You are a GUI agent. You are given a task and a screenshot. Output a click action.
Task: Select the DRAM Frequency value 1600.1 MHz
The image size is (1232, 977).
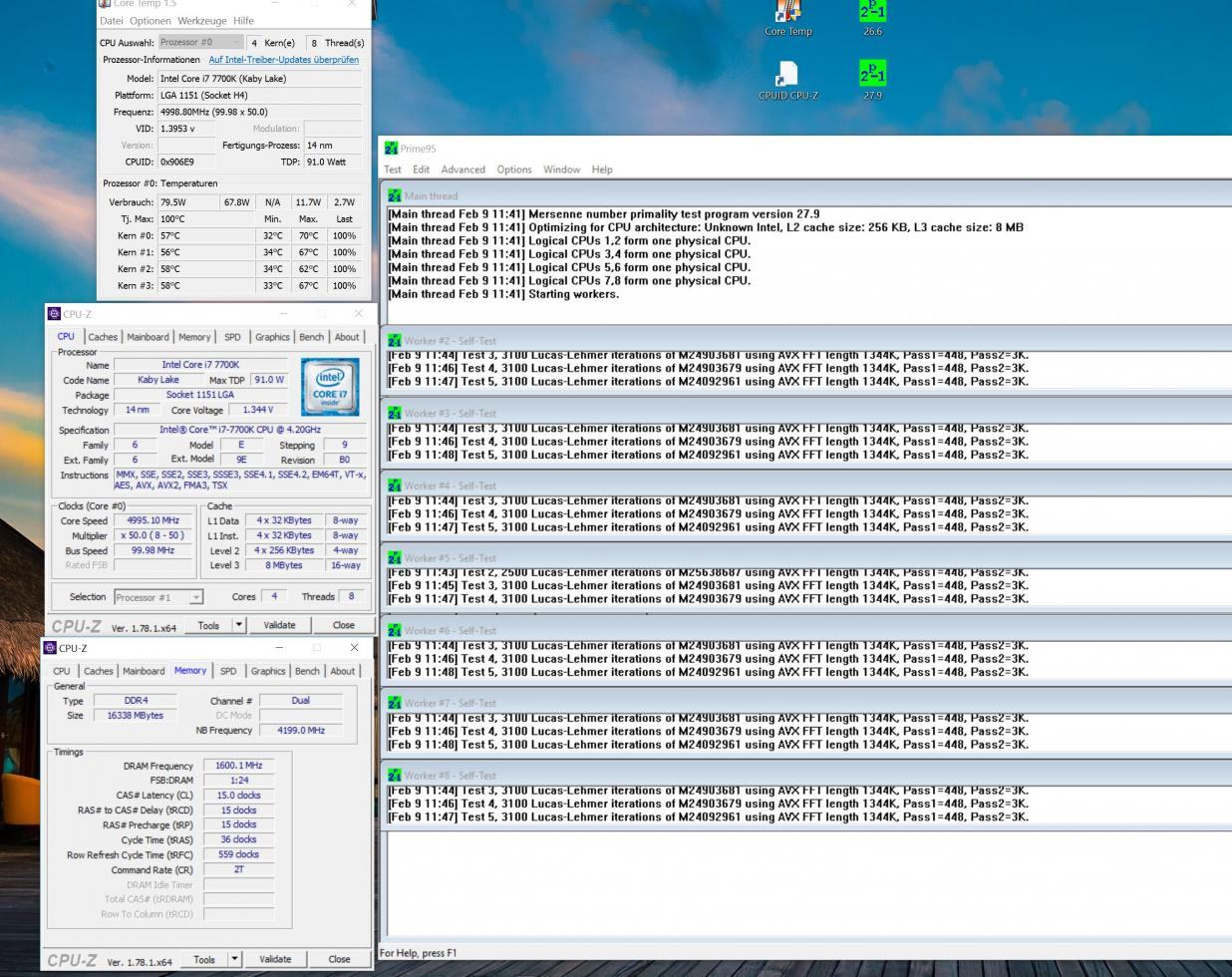click(x=238, y=766)
